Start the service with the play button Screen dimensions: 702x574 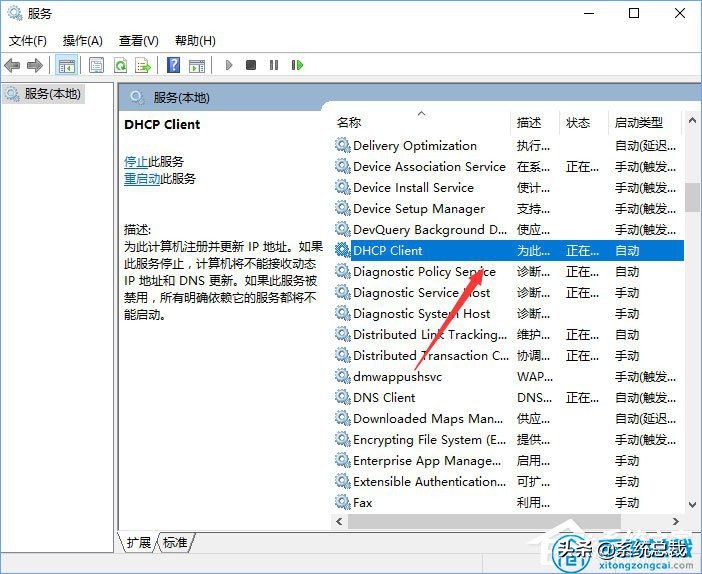click(x=229, y=65)
